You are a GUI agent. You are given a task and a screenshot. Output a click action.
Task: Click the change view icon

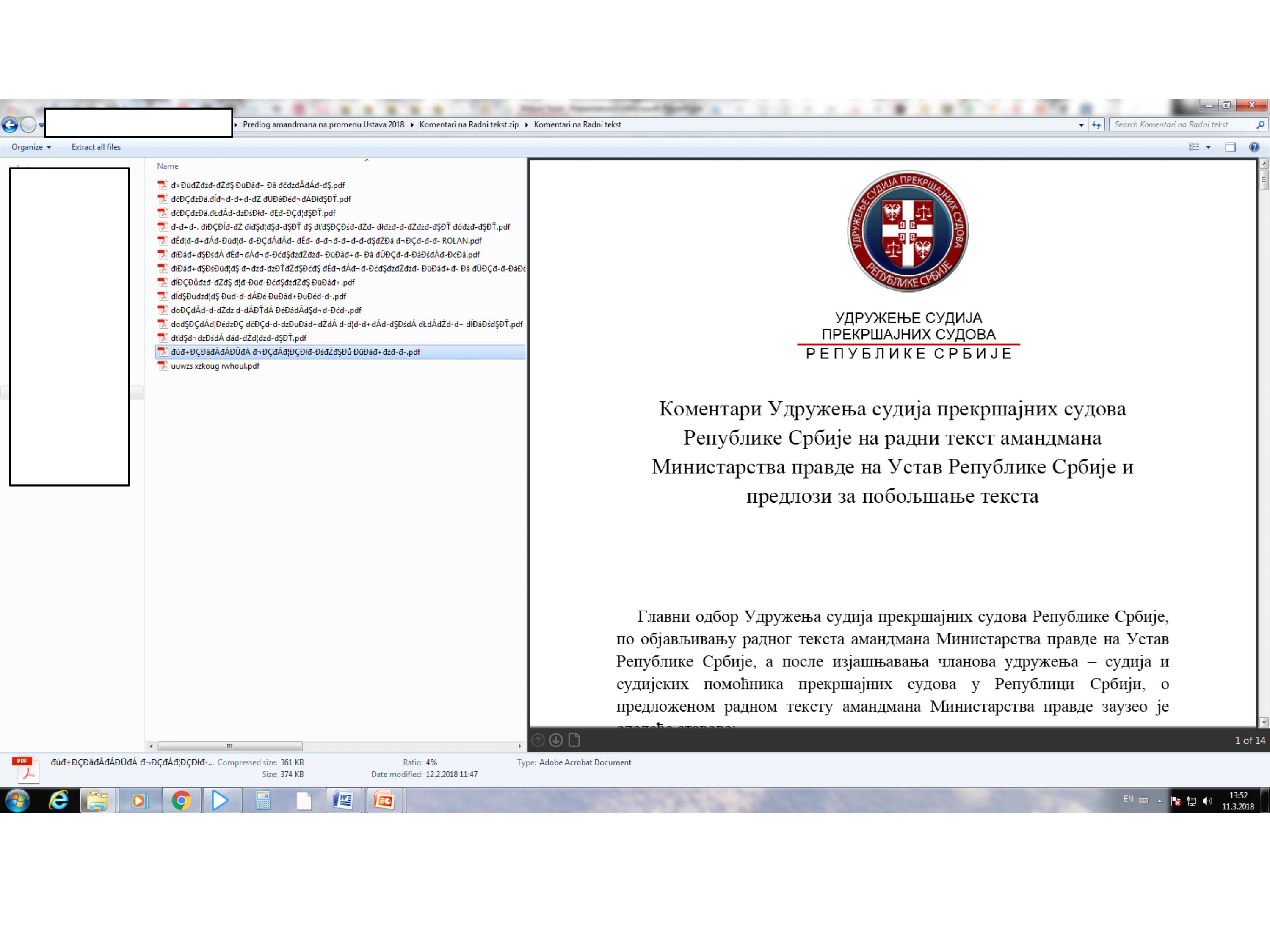1194,147
